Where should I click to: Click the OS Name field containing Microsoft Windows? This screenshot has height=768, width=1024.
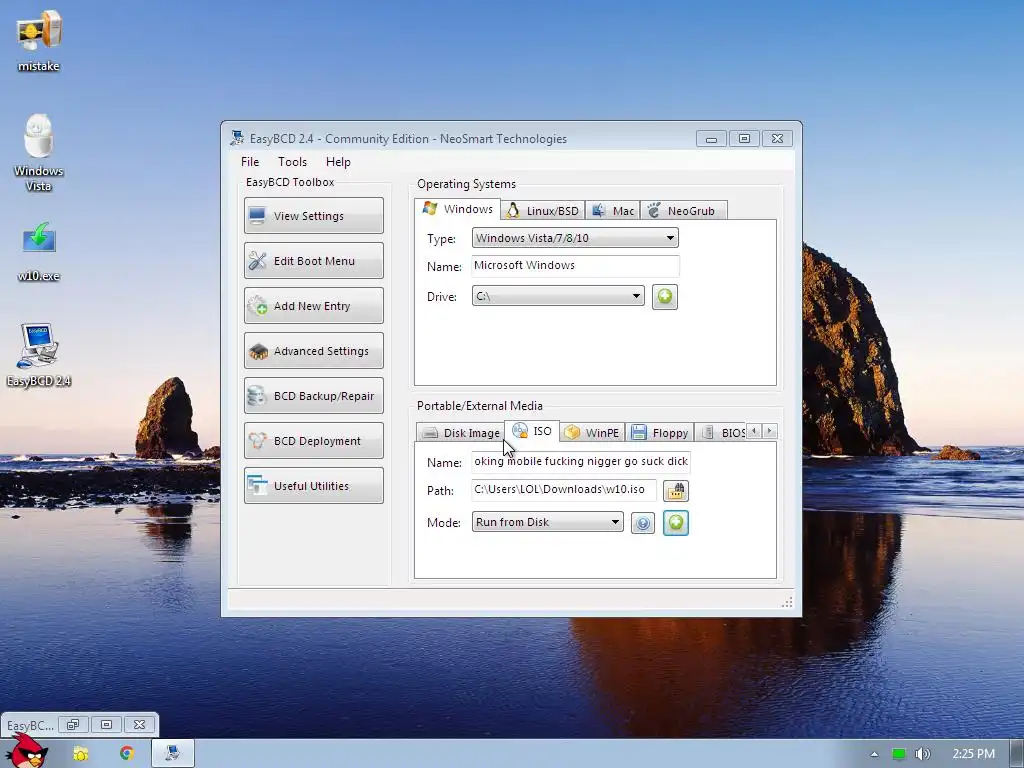575,266
